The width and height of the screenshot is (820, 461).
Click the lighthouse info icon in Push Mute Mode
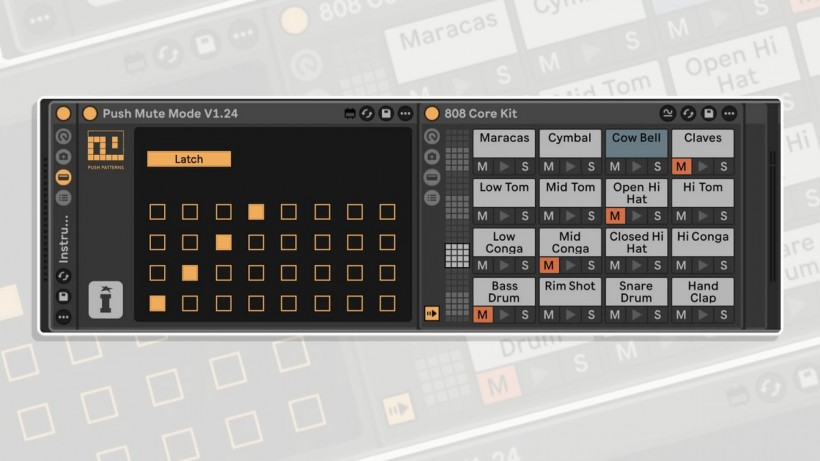[x=106, y=300]
